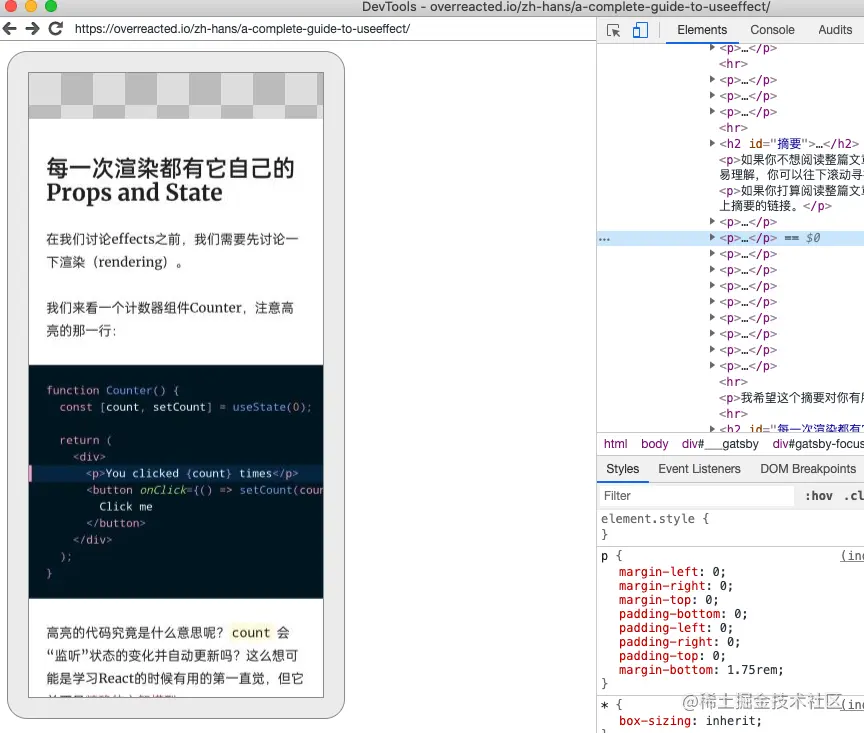This screenshot has height=733, width=864.
Task: Focus the URL address field
Action: tap(242, 29)
